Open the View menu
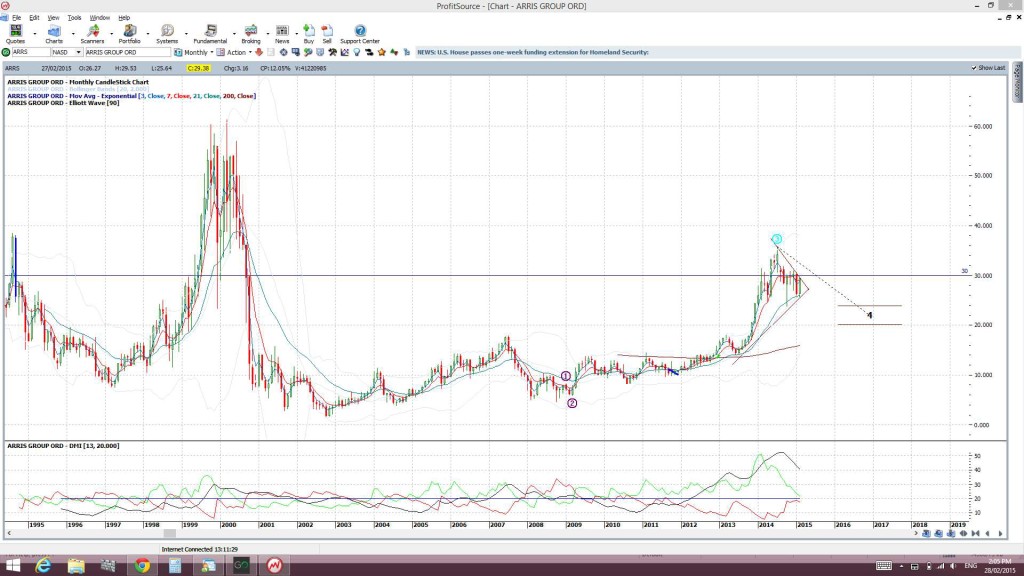Image resolution: width=1024 pixels, height=576 pixels. [x=54, y=18]
